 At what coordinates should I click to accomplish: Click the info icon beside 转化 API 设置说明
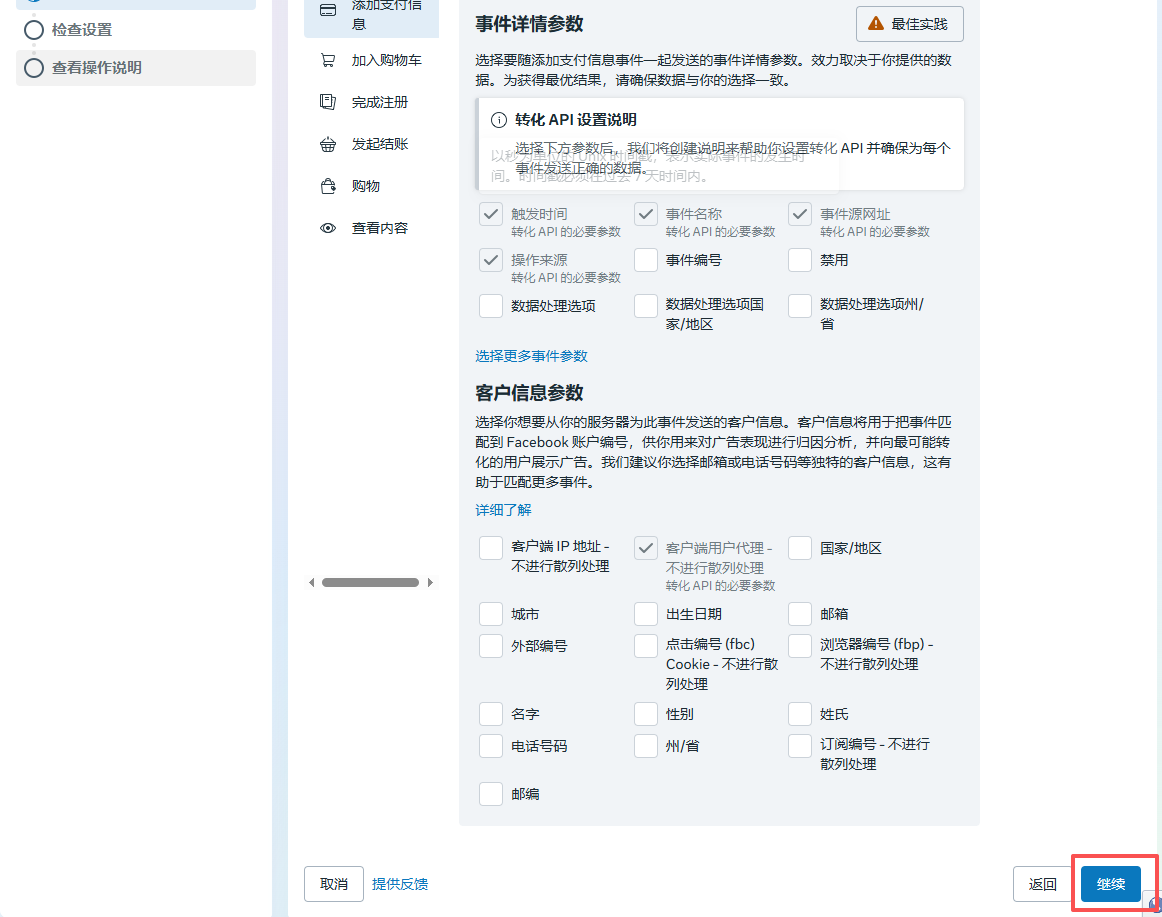tap(498, 120)
